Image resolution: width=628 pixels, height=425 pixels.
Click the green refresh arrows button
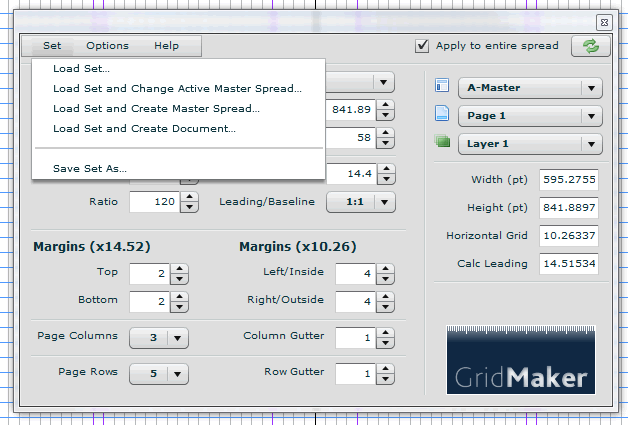click(591, 46)
